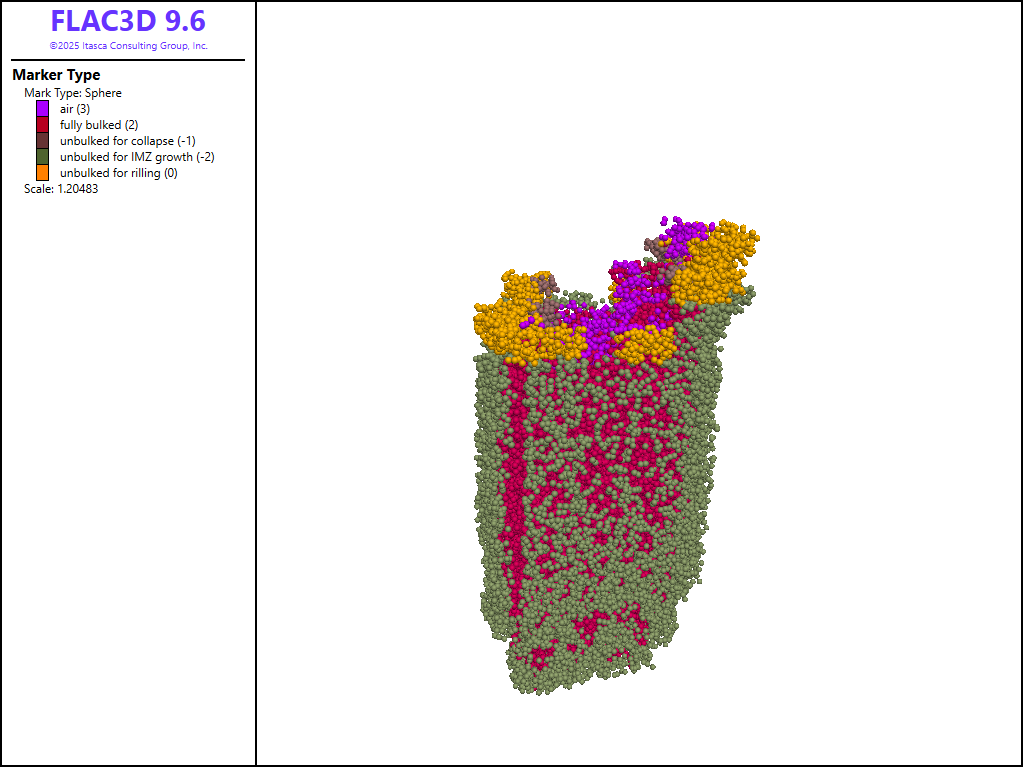Select the brown unbulked for collapse swatch
This screenshot has height=768, width=1024.
point(43,141)
